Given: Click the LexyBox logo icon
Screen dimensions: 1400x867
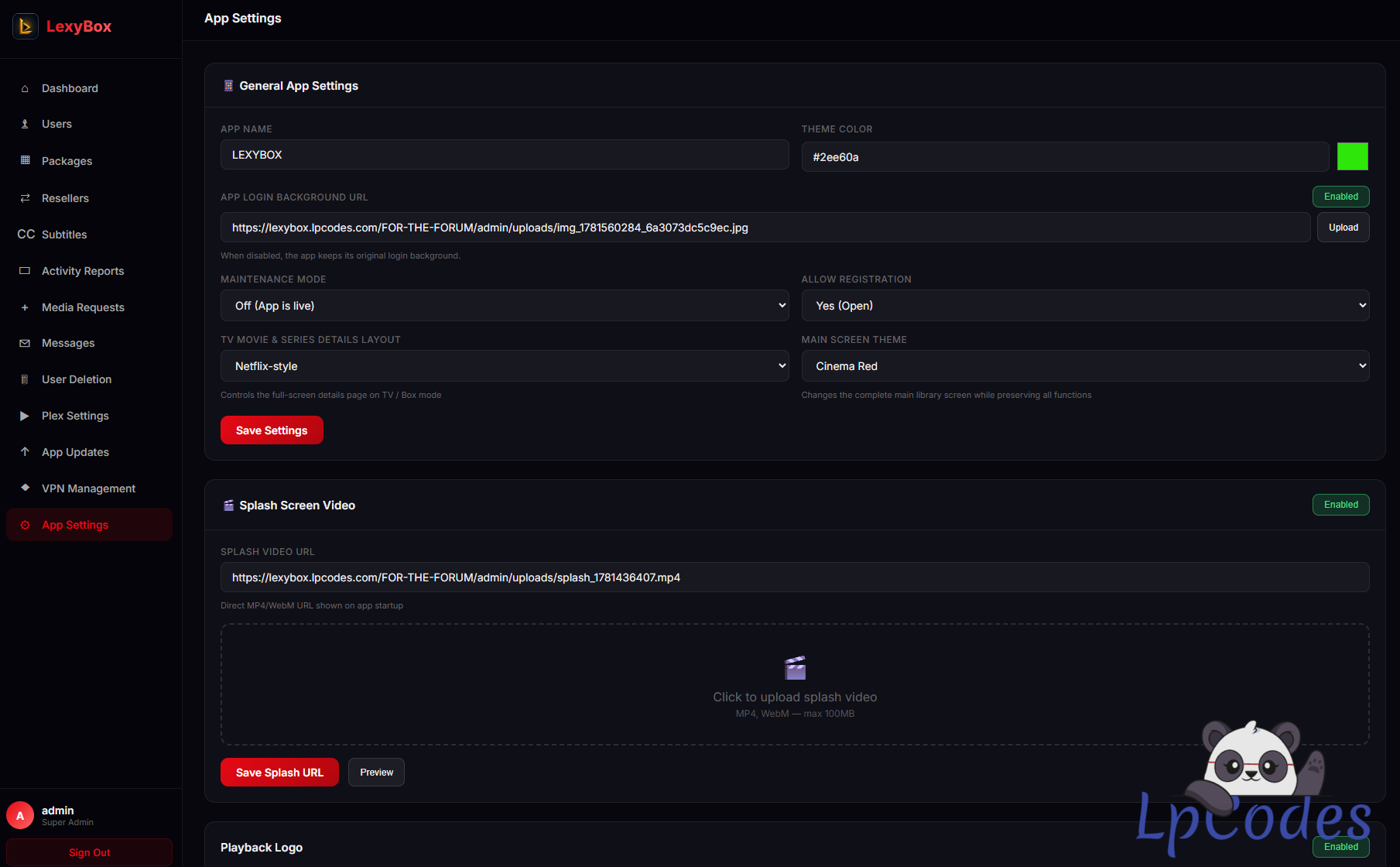Looking at the screenshot, I should click(26, 26).
